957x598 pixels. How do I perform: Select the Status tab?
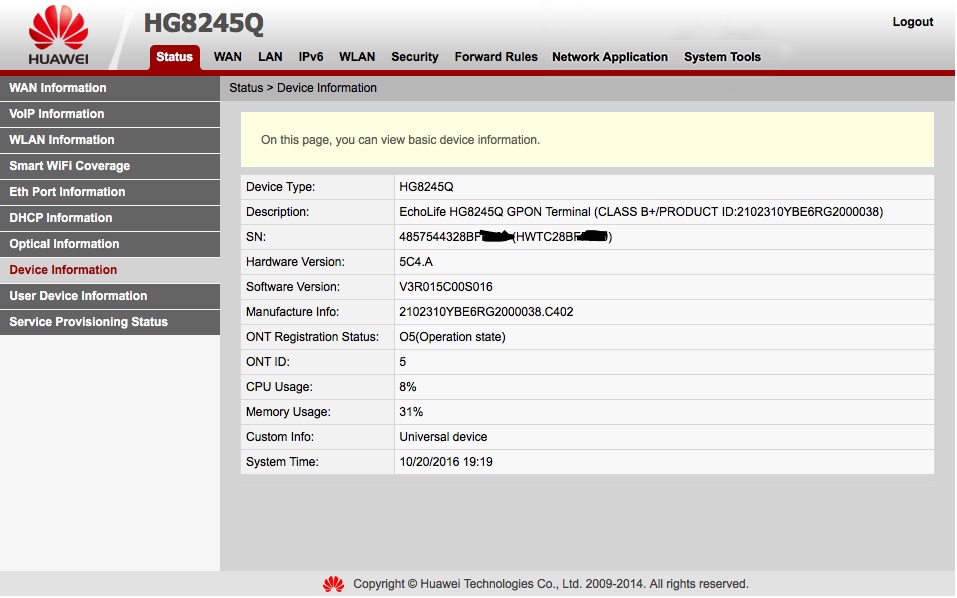(174, 57)
